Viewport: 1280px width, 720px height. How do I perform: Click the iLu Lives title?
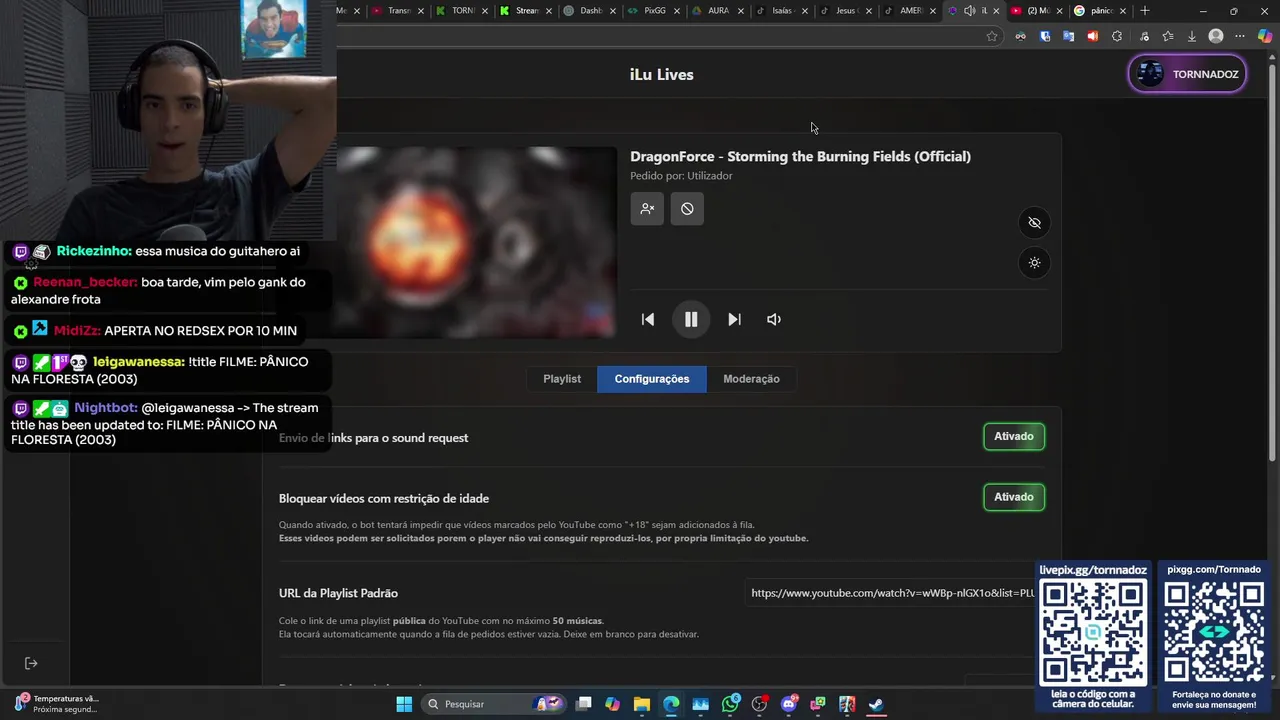tap(661, 74)
